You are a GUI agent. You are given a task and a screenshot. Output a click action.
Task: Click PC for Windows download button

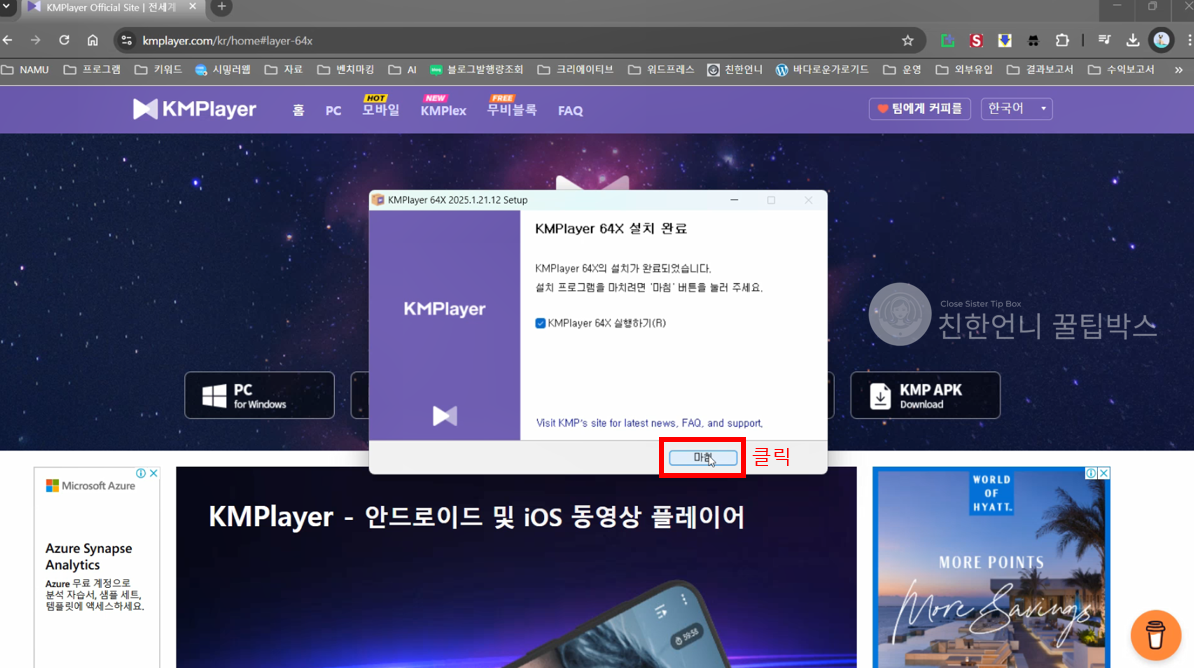tap(260, 395)
